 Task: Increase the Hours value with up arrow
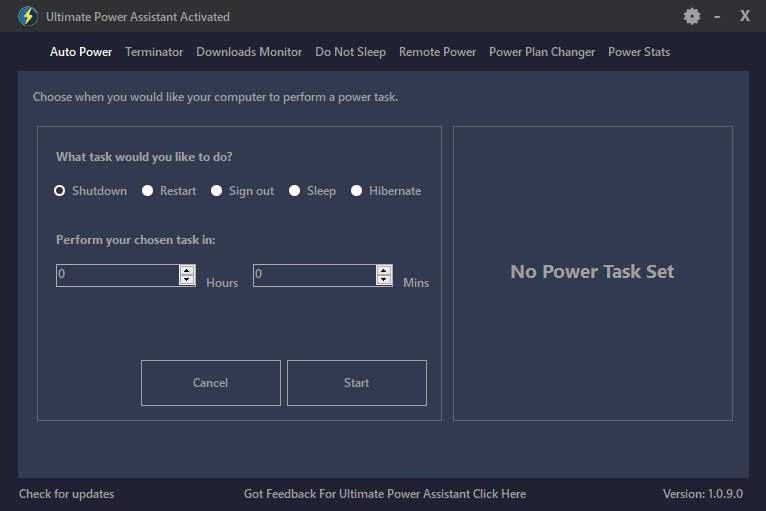[187, 270]
